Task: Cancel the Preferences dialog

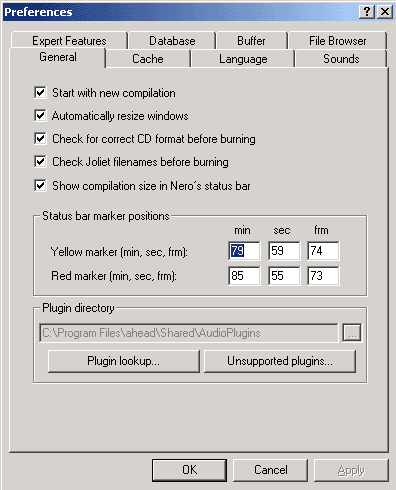Action: click(270, 470)
